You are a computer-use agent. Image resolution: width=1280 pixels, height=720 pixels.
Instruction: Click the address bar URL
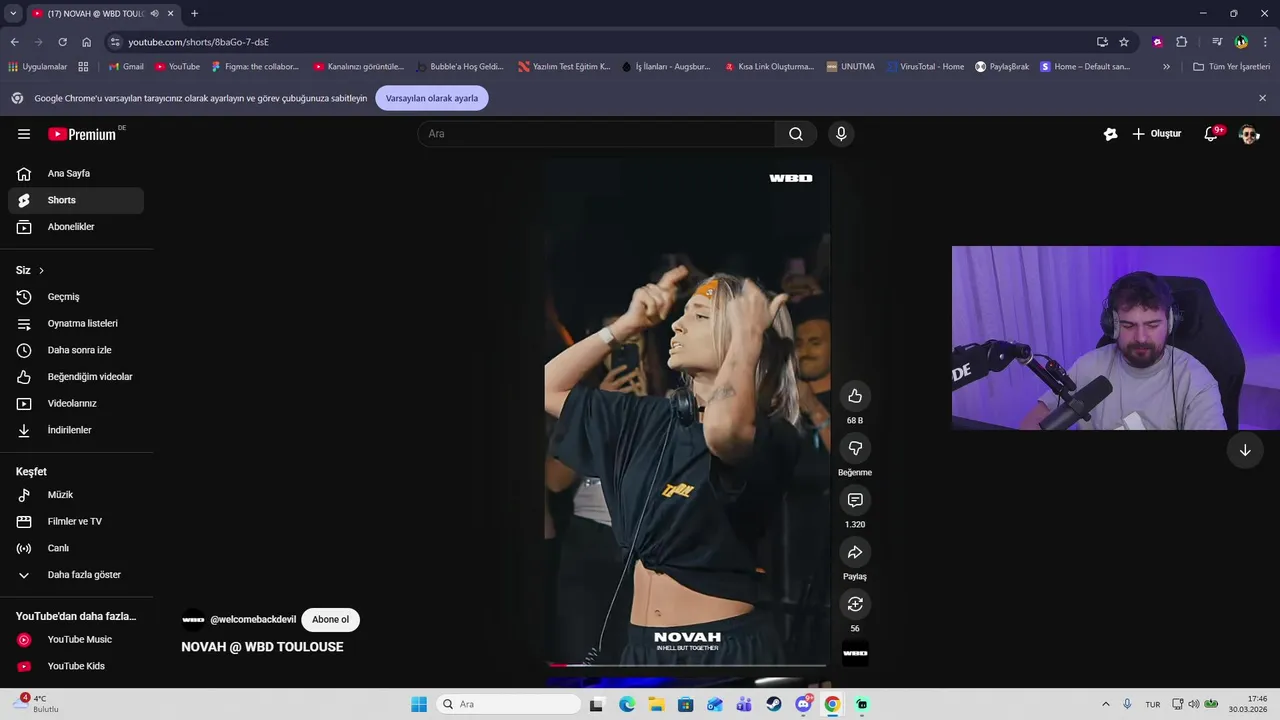click(x=198, y=42)
